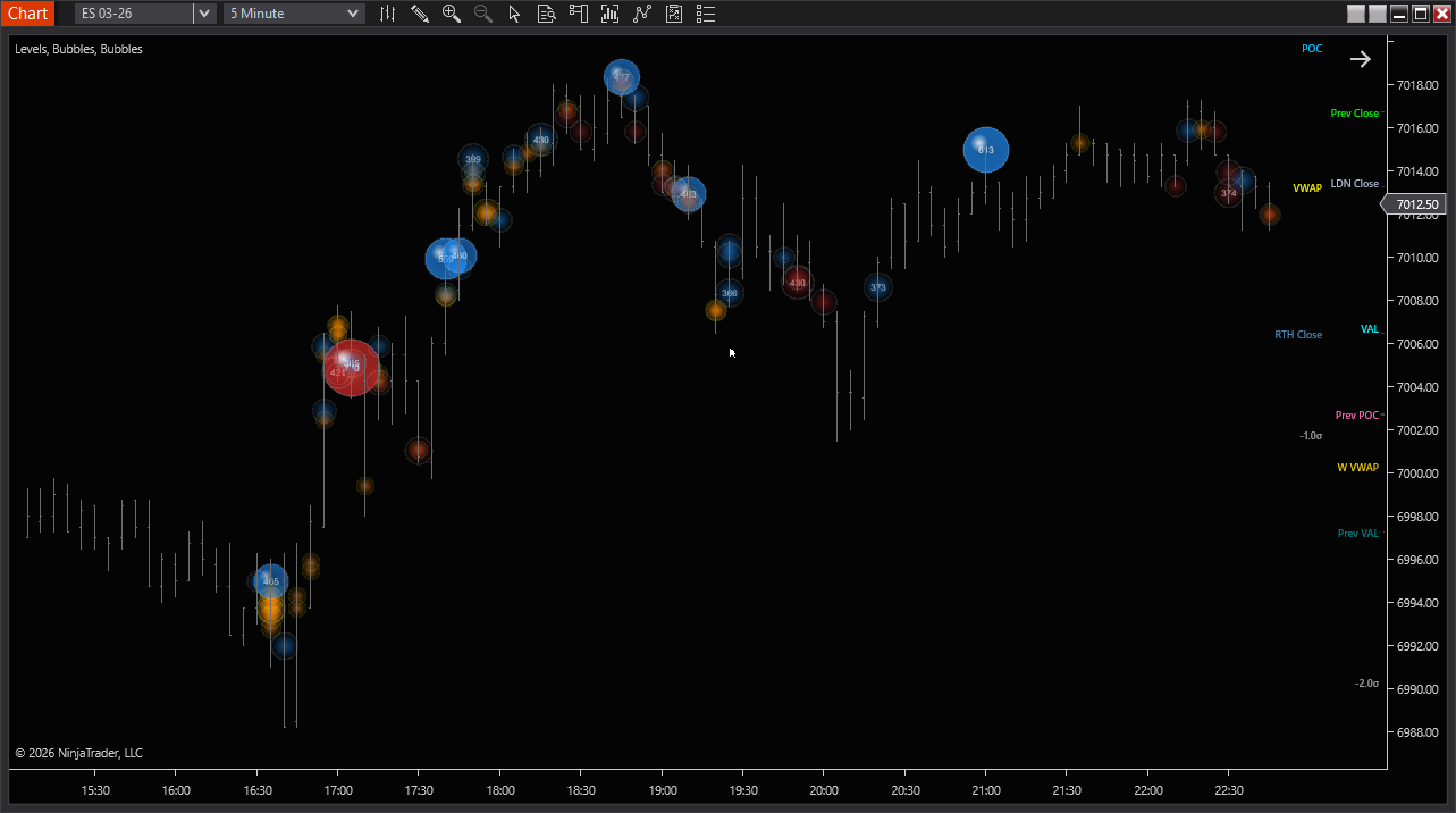This screenshot has height=813, width=1456.
Task: Show the data box icon
Action: click(x=546, y=14)
